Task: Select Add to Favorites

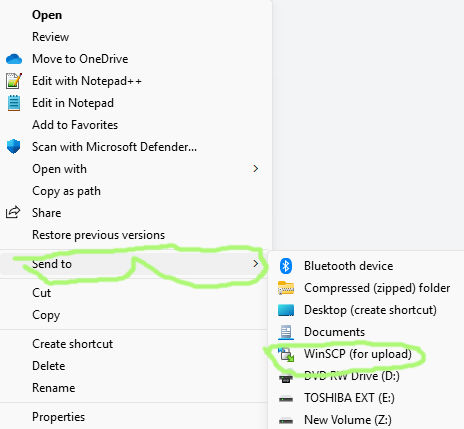Action: coord(75,125)
